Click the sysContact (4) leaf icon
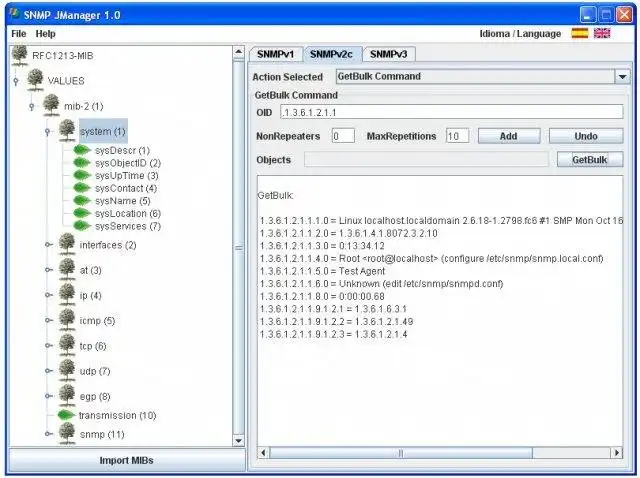 pyautogui.click(x=82, y=188)
